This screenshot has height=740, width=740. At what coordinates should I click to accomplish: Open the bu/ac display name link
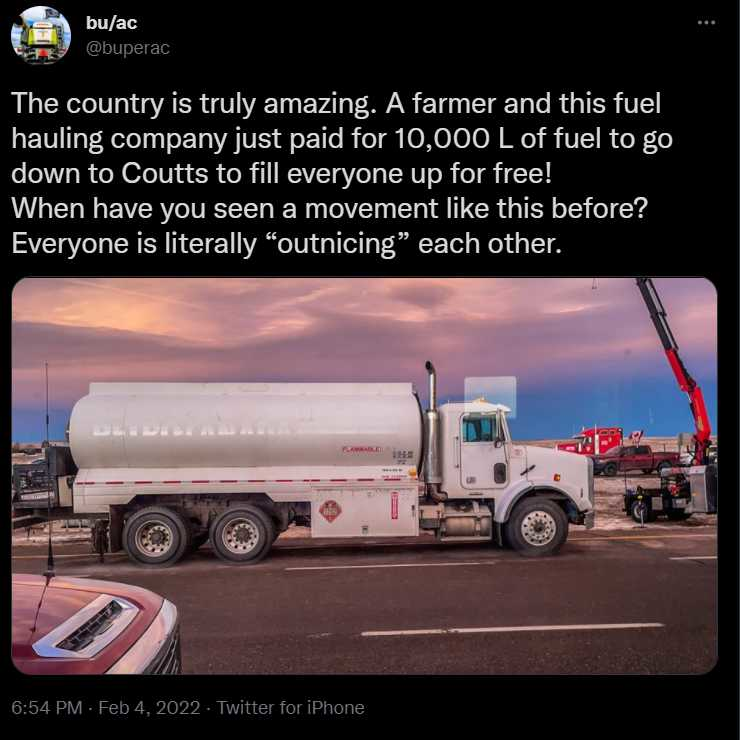111,23
